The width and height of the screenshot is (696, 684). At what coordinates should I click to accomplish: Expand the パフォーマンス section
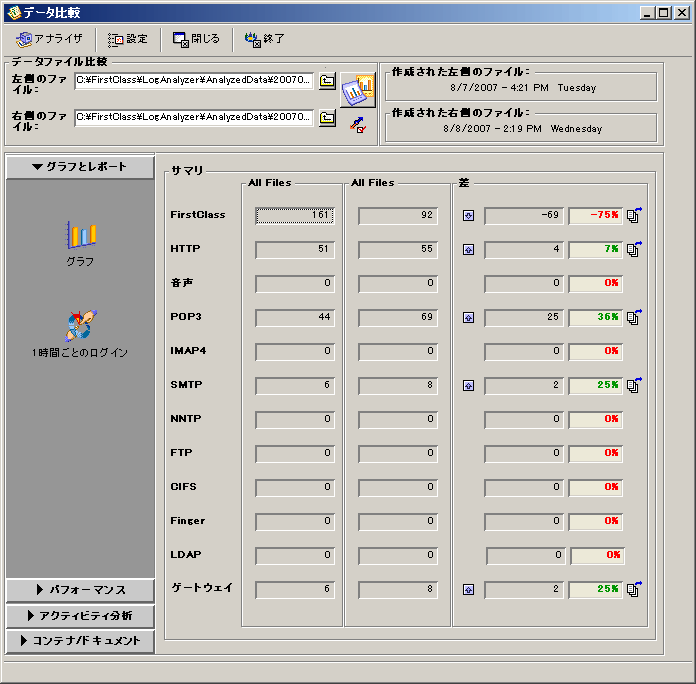tap(80, 590)
